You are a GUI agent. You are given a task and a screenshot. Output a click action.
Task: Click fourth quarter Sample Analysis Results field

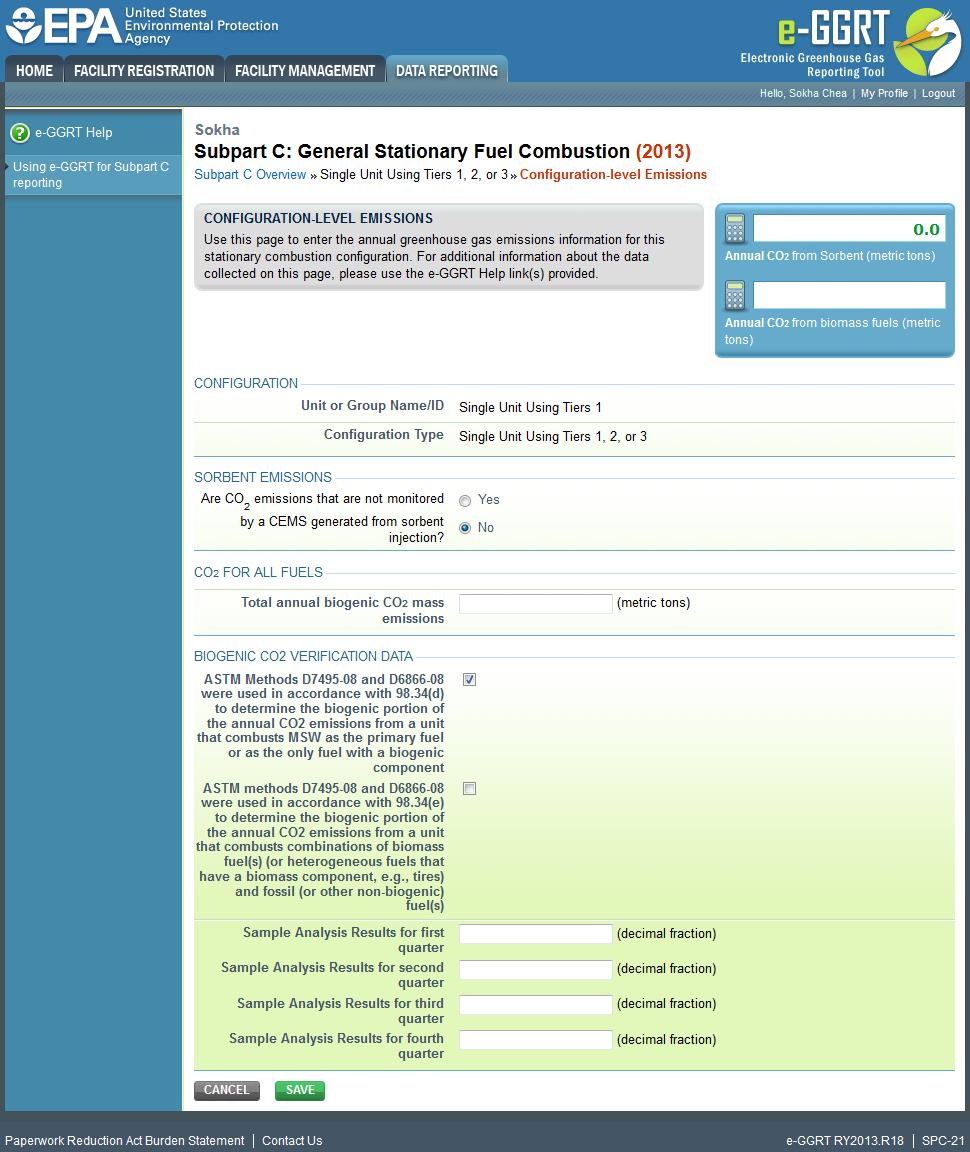pyautogui.click(x=536, y=1040)
